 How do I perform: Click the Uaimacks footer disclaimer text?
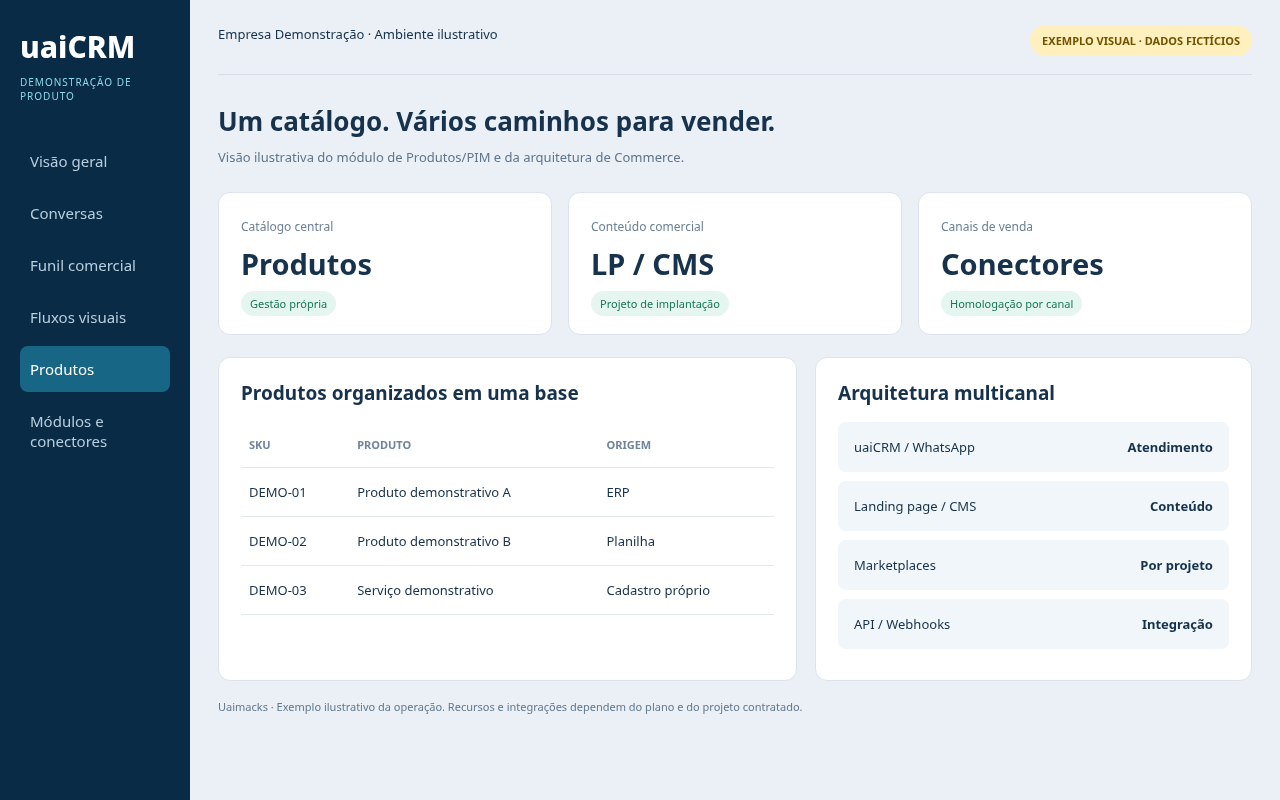(510, 707)
